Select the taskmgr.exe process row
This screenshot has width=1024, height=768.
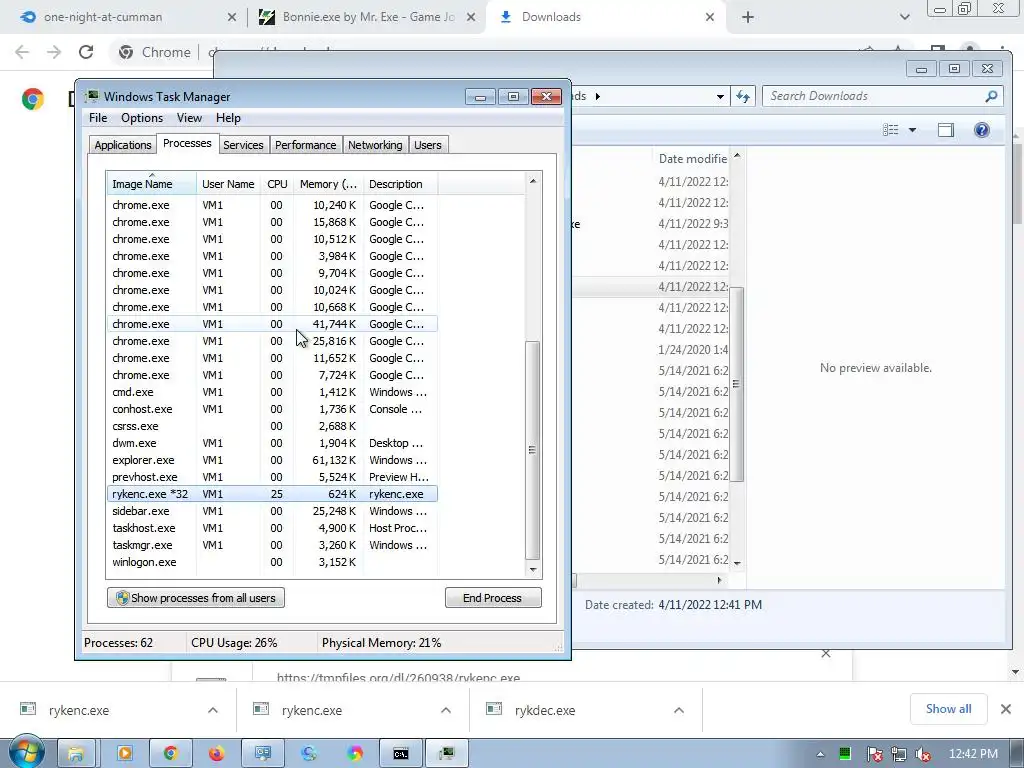click(x=272, y=545)
